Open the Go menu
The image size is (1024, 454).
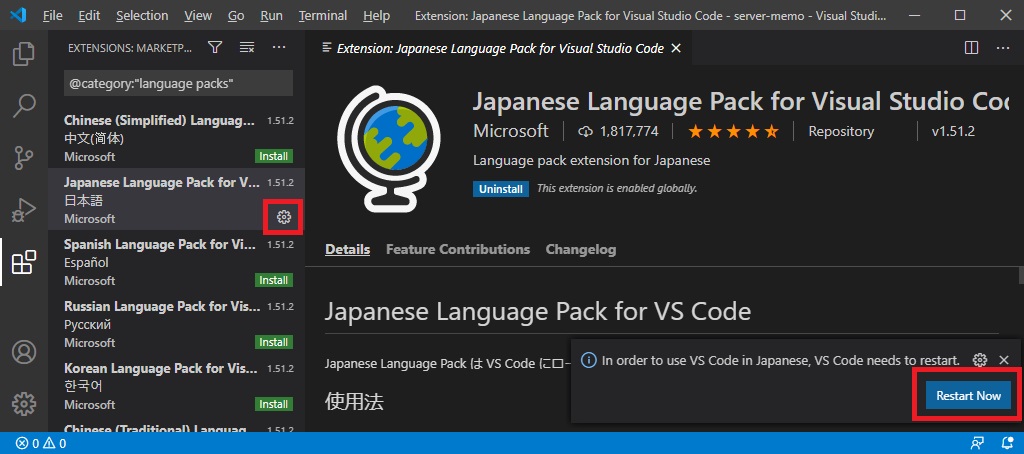click(236, 15)
